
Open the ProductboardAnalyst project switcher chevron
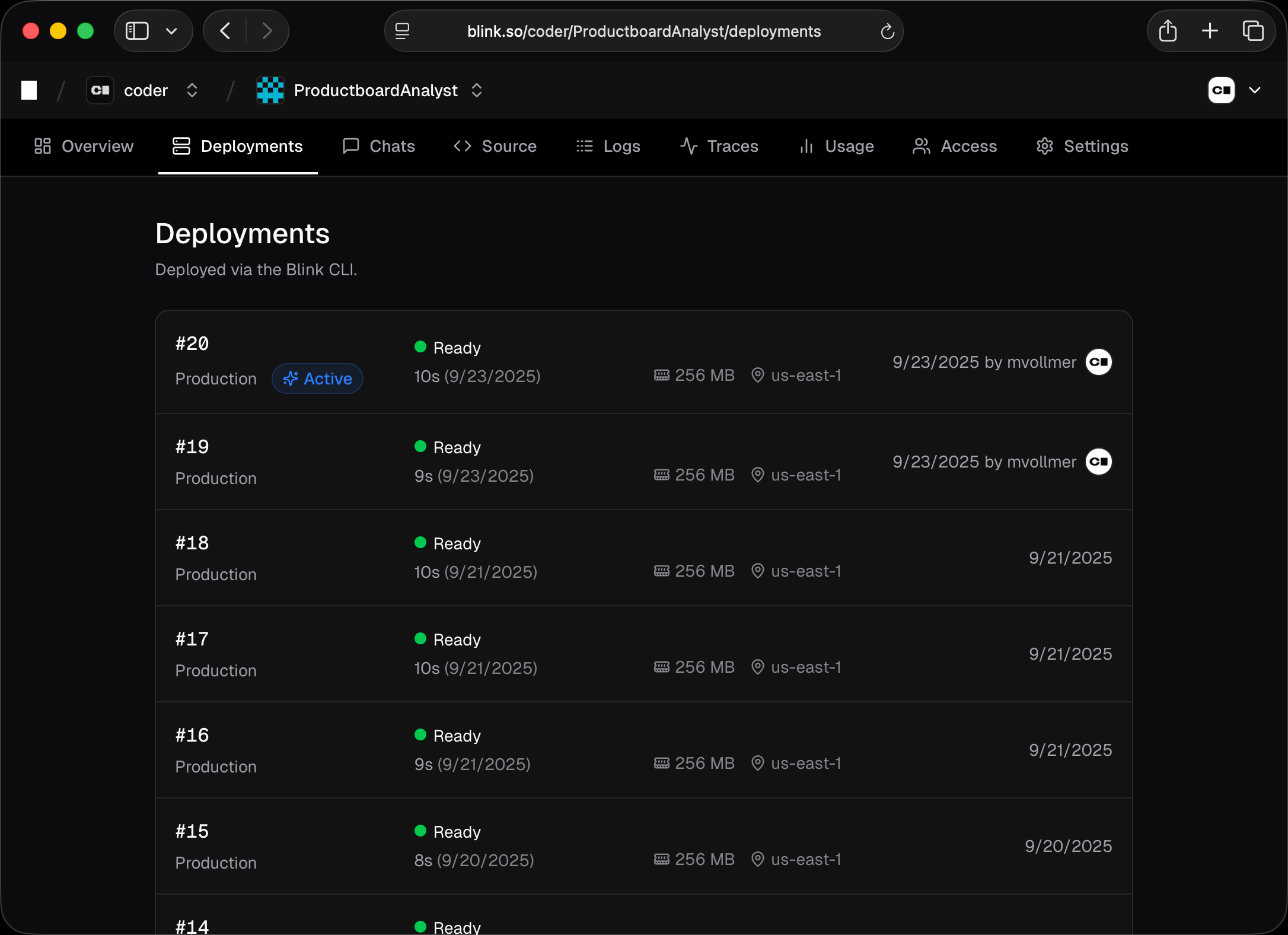point(477,90)
